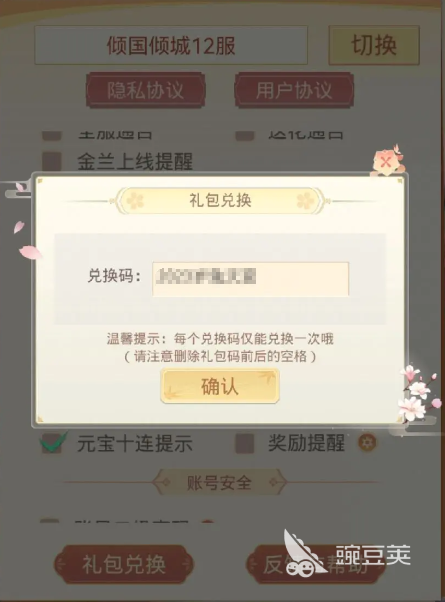The width and height of the screenshot is (445, 602).
Task: Click the left flower ornament in 礼包兑换 title
Action: pyautogui.click(x=135, y=200)
